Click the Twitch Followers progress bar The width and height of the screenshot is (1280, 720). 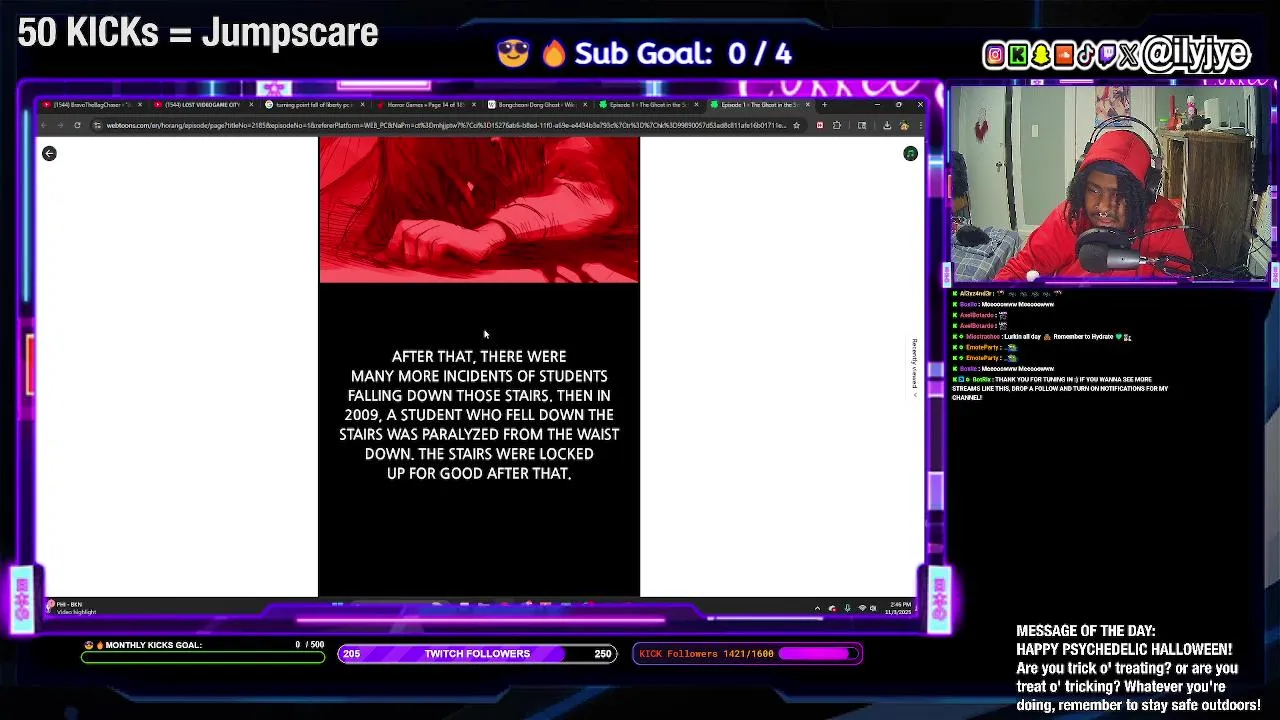tap(477, 654)
